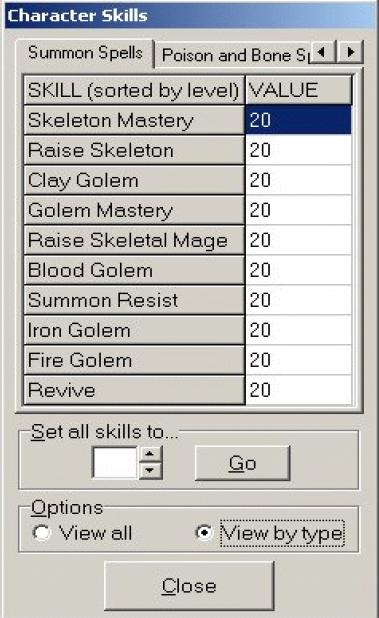Select the Blood Golem value cell
Screen dimensions: 379x618
coord(298,270)
